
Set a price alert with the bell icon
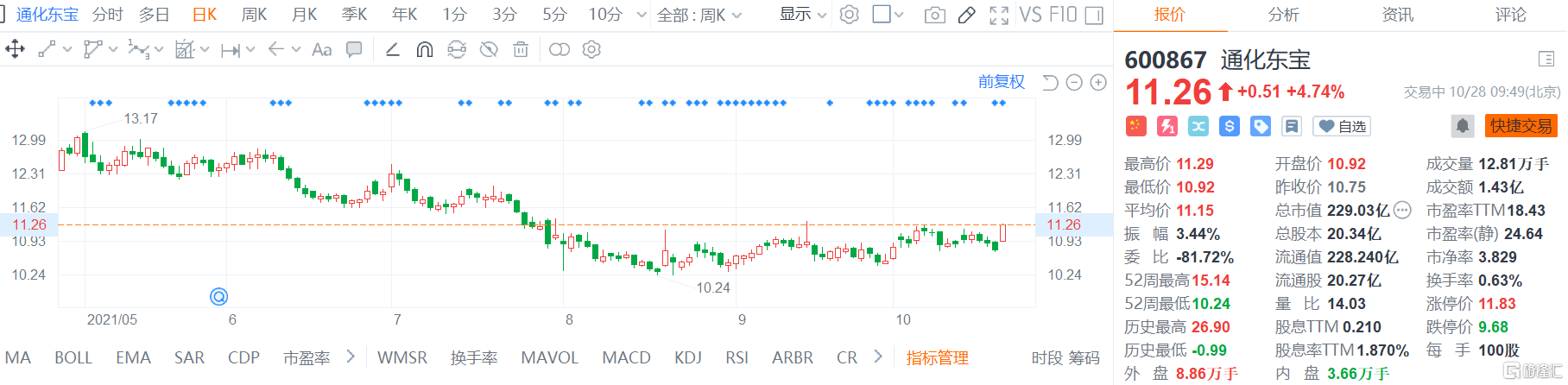coord(1463,126)
